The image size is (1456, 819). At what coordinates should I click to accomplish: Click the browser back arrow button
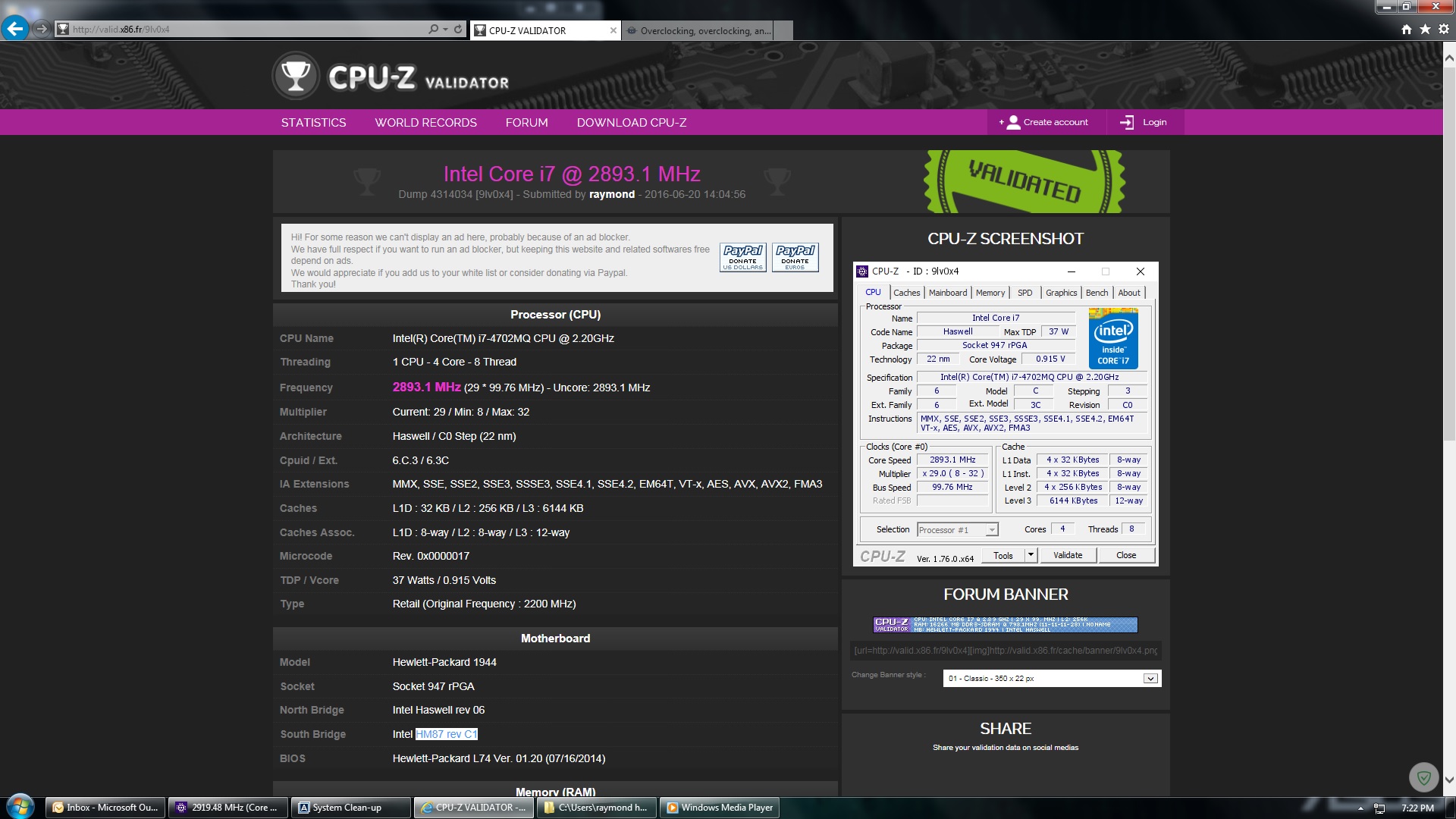pyautogui.click(x=14, y=29)
